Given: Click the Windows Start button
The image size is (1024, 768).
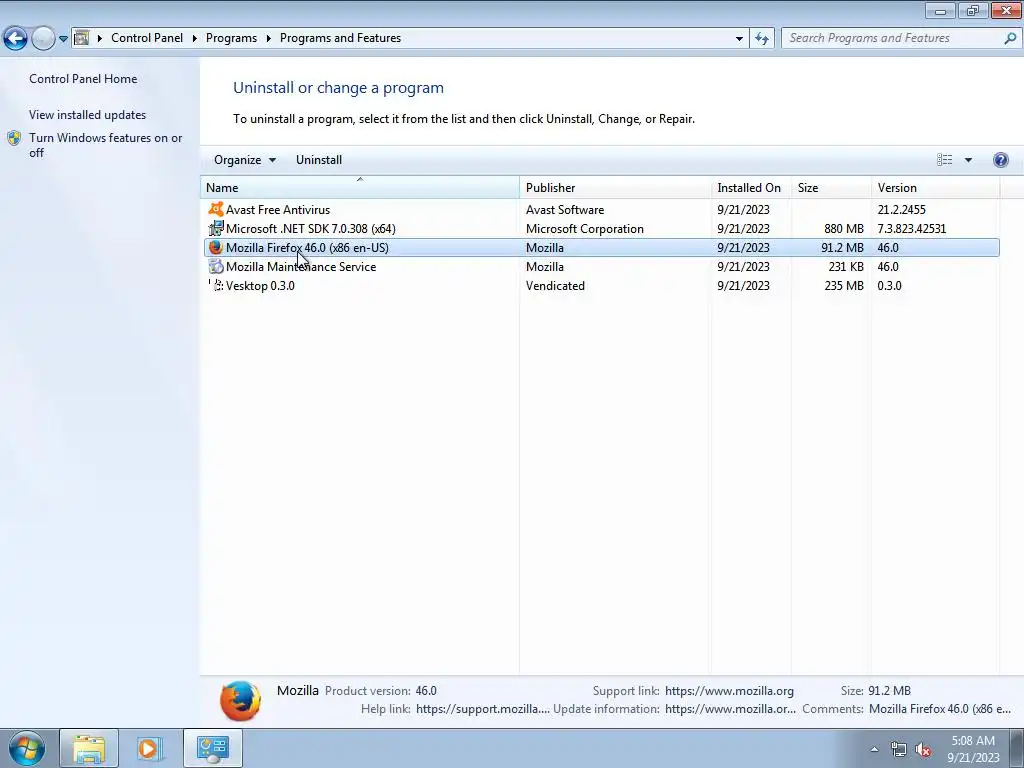Looking at the screenshot, I should (27, 748).
